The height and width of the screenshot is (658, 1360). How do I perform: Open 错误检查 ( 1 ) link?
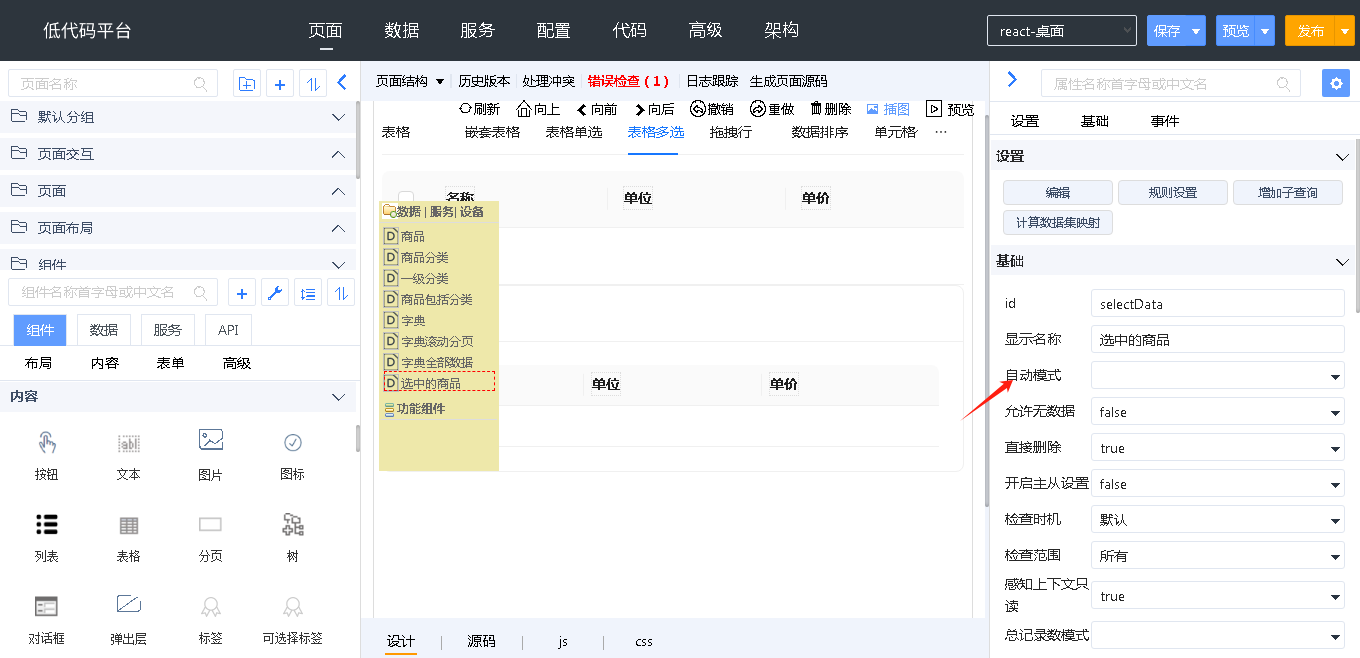[628, 81]
